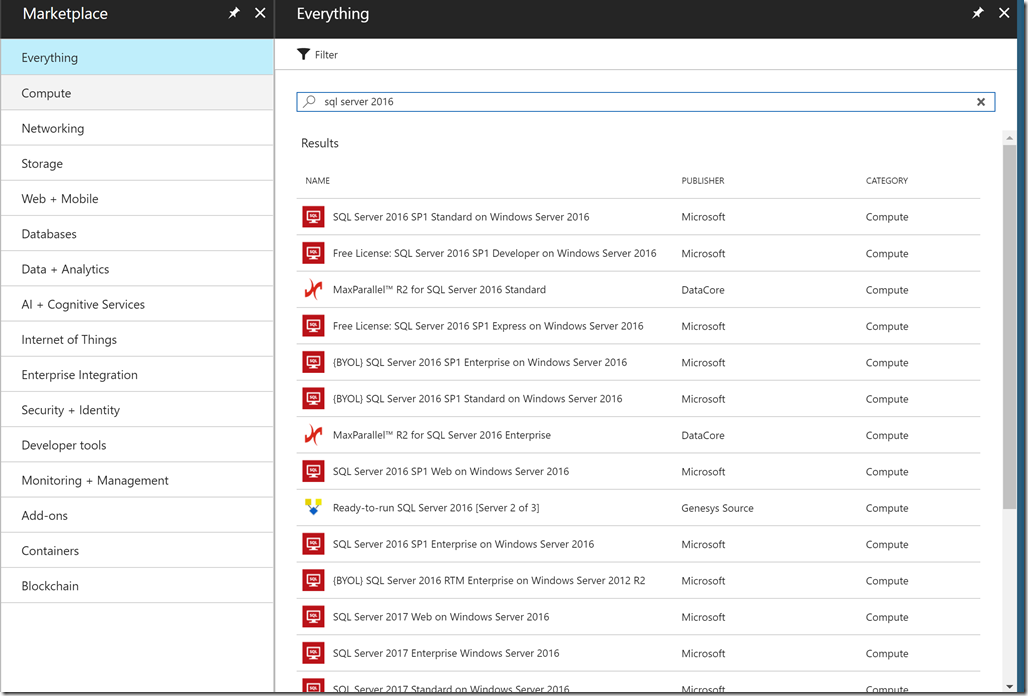Open Security + Identity category
This screenshot has width=1028, height=696.
coord(137,410)
